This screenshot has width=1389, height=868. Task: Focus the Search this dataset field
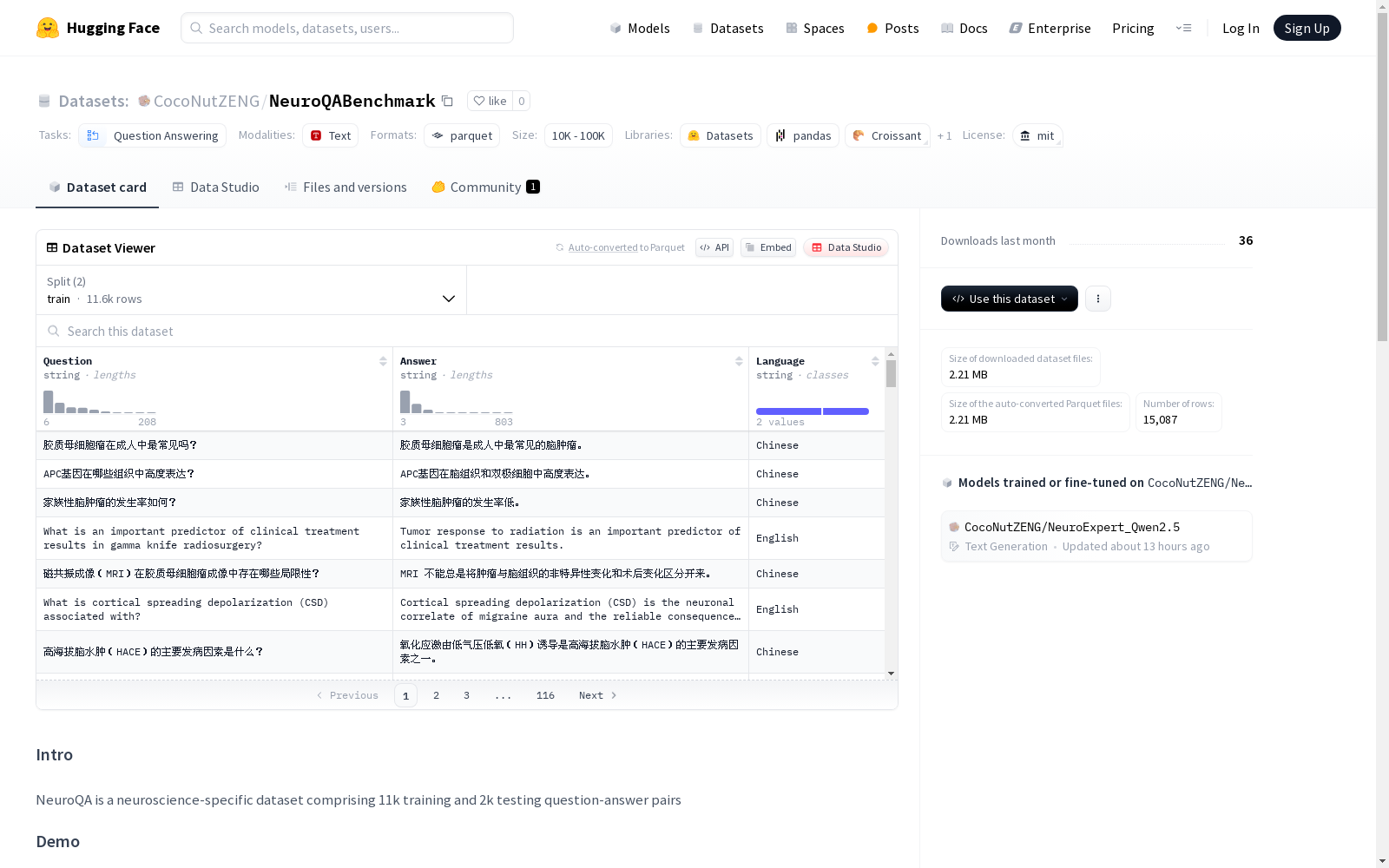coord(467,331)
